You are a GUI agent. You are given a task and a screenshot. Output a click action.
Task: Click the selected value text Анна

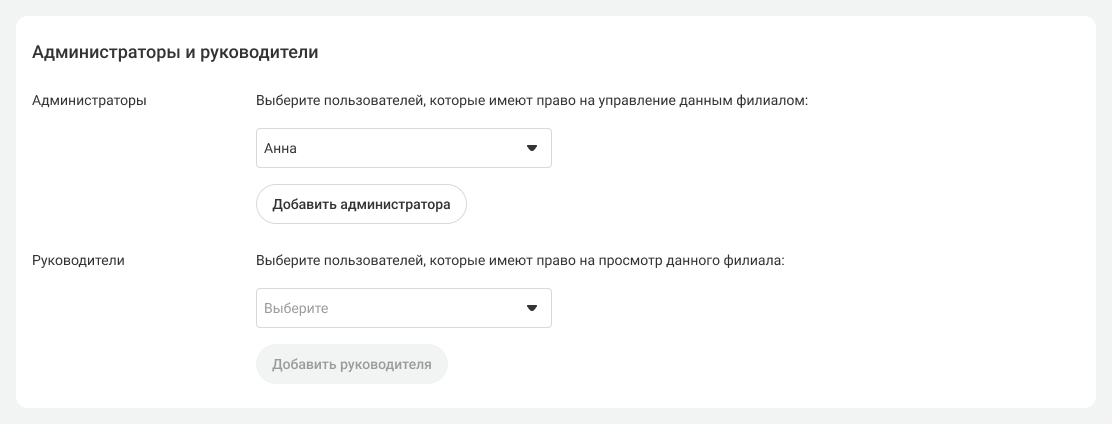(281, 149)
